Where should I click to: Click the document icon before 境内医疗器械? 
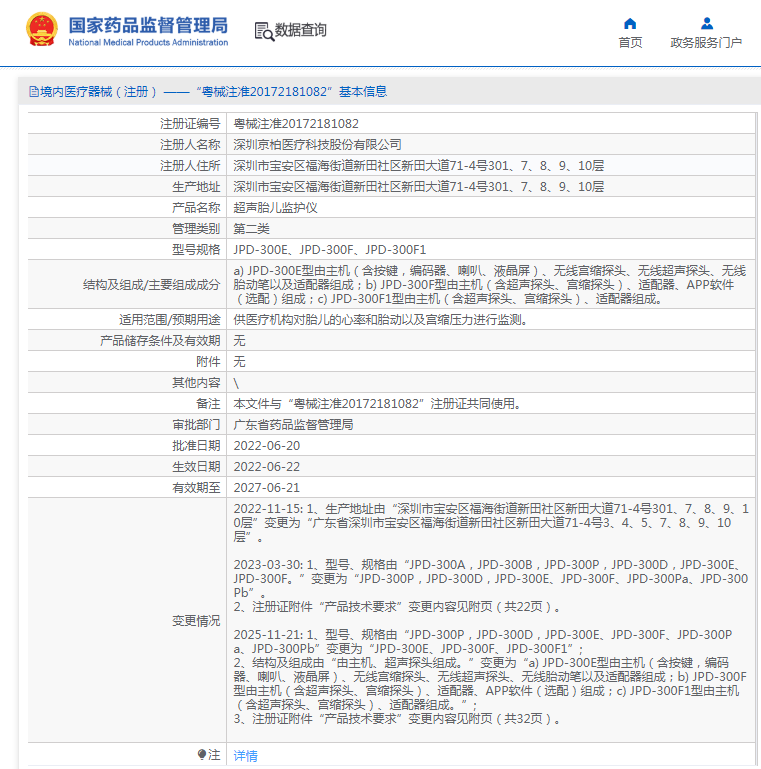[33, 92]
